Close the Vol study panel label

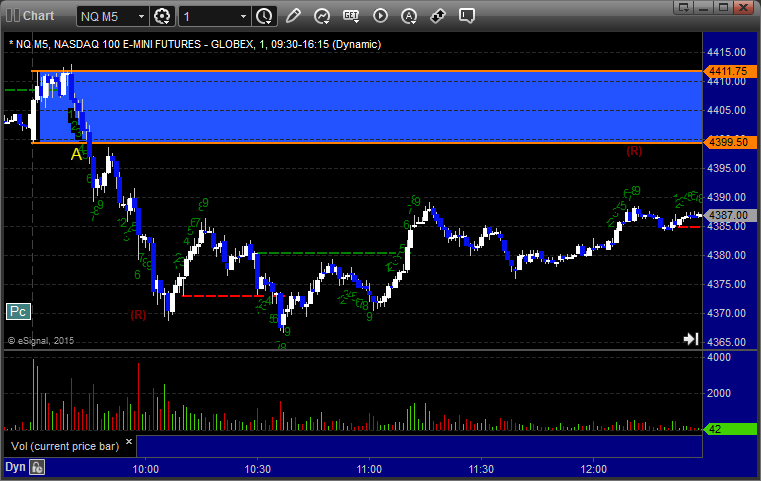pyautogui.click(x=129, y=442)
